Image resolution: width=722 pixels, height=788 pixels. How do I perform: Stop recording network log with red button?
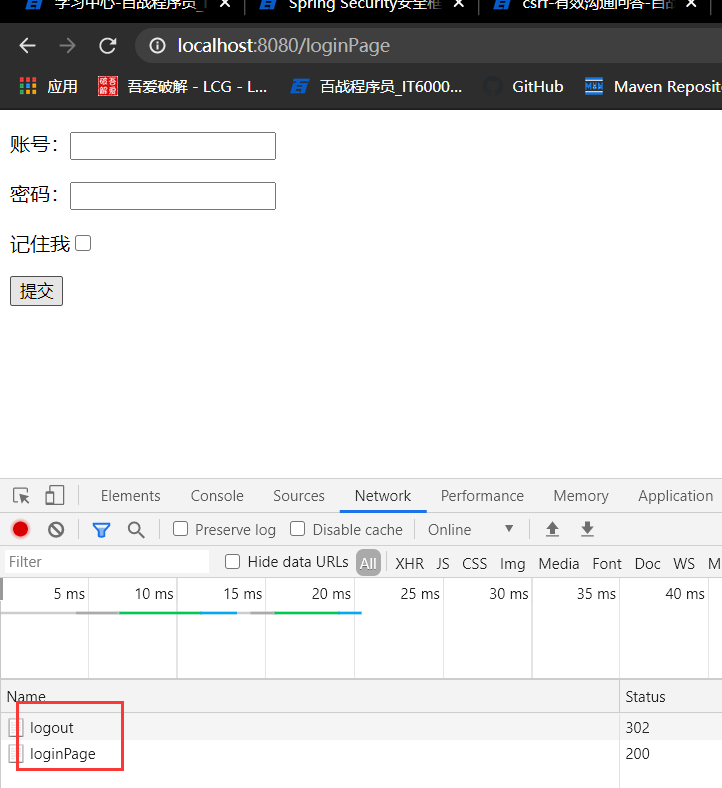coord(21,529)
